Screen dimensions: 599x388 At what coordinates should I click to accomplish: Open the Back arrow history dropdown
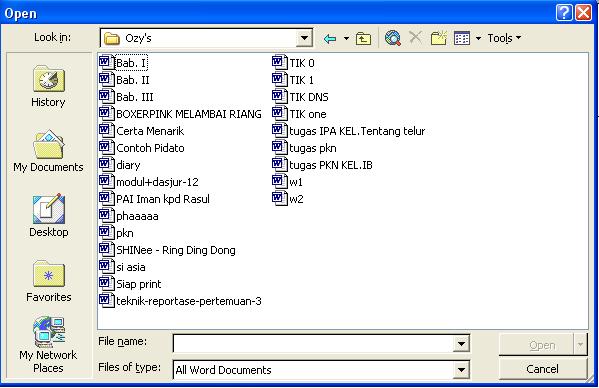coord(346,38)
